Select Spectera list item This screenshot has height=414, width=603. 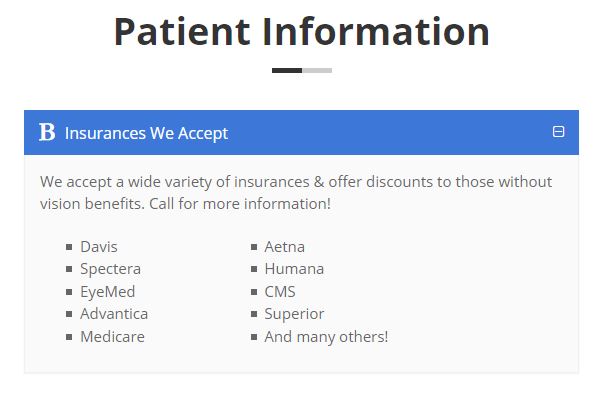110,269
